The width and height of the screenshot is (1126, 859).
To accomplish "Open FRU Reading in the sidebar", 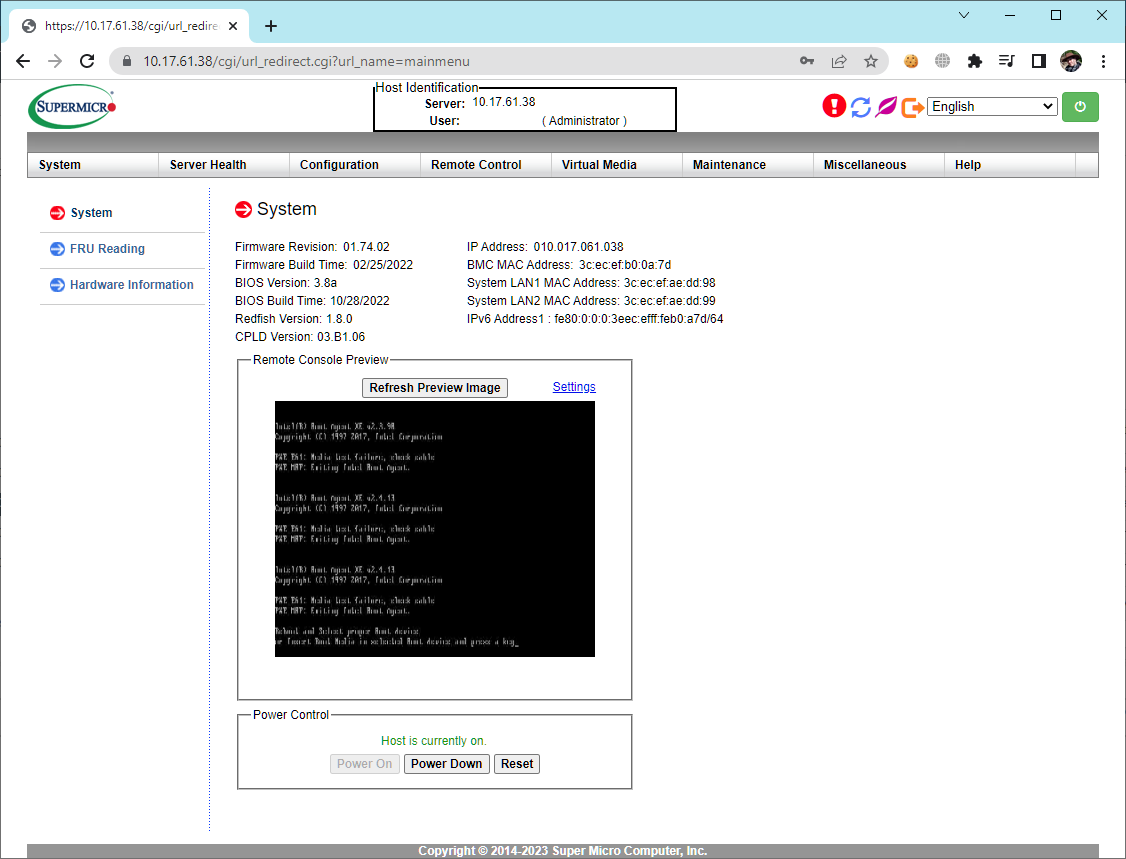I will [107, 249].
